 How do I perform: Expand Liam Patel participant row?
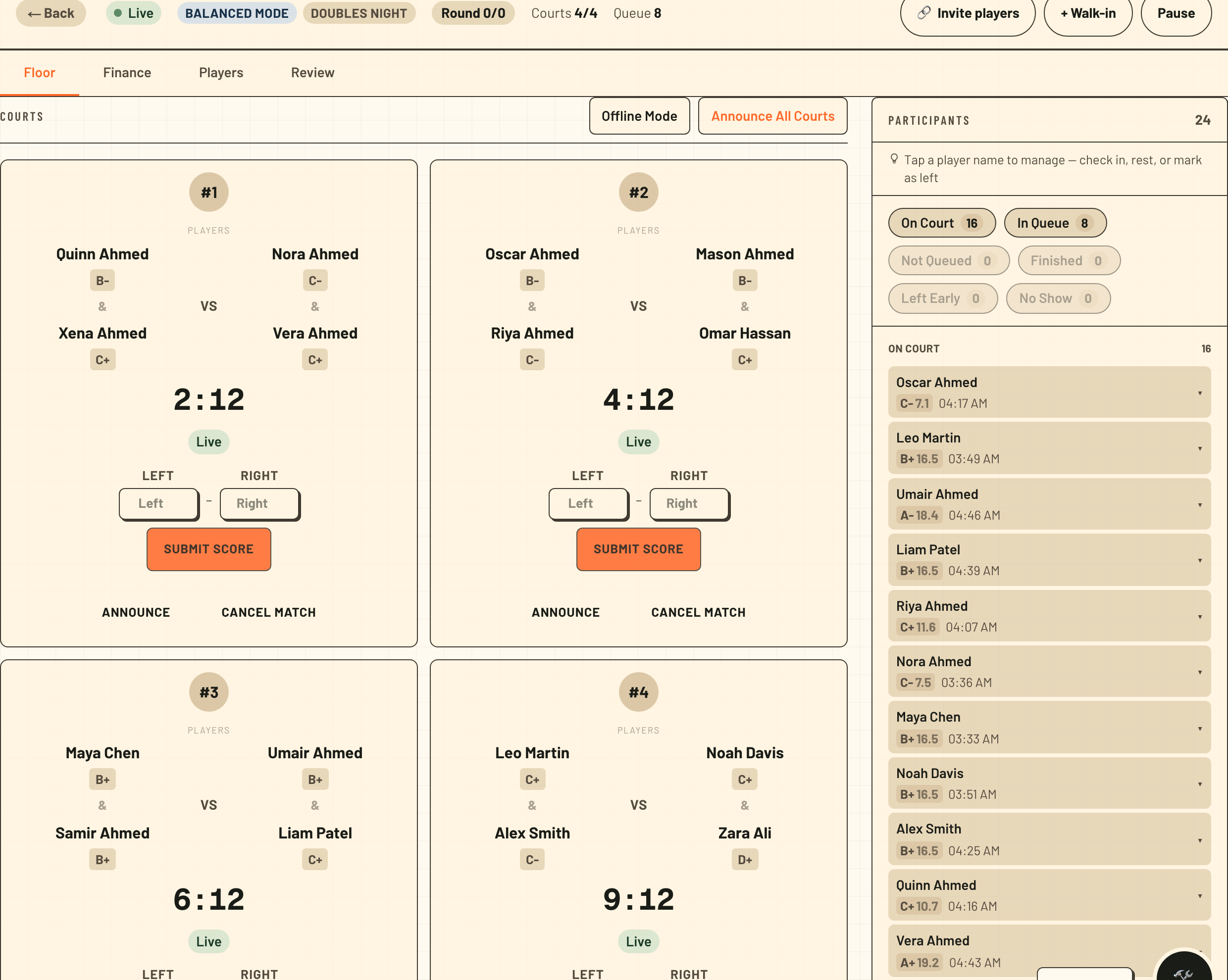[1049, 560]
